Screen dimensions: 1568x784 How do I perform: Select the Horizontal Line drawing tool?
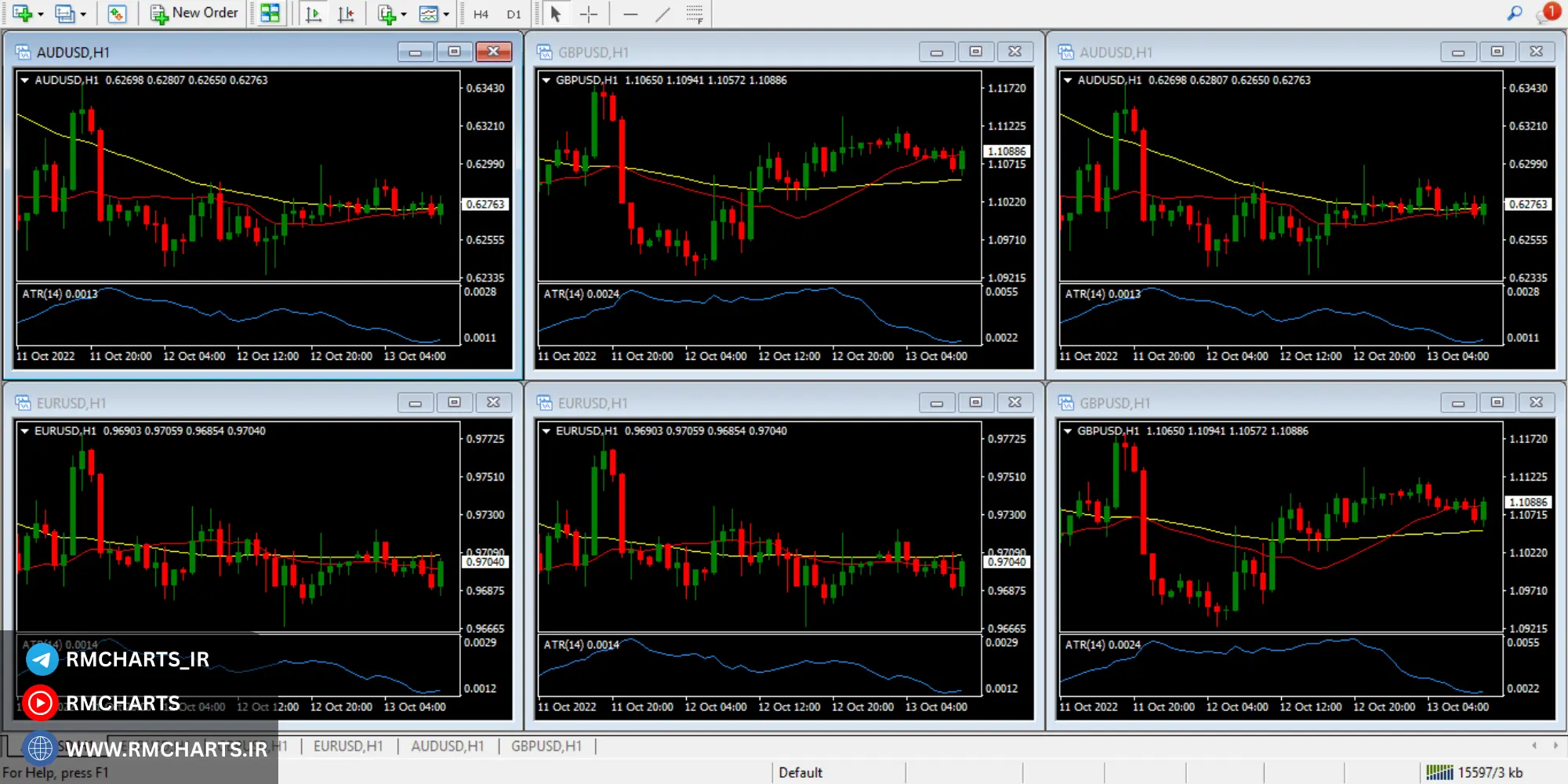point(630,13)
